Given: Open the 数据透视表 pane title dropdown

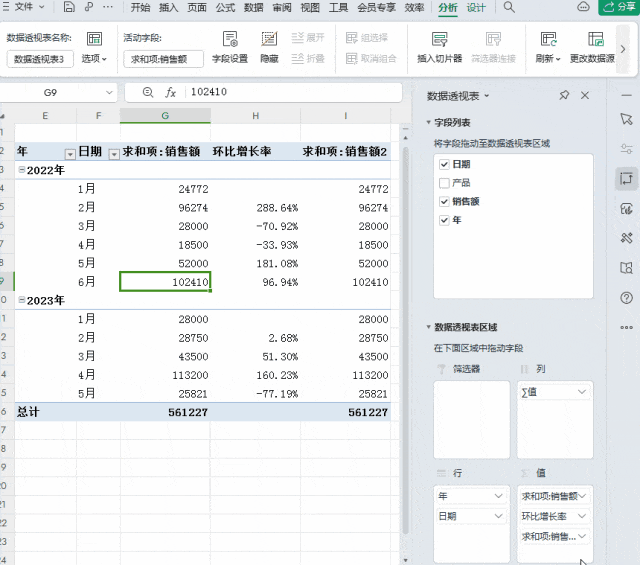Looking at the screenshot, I should [487, 96].
